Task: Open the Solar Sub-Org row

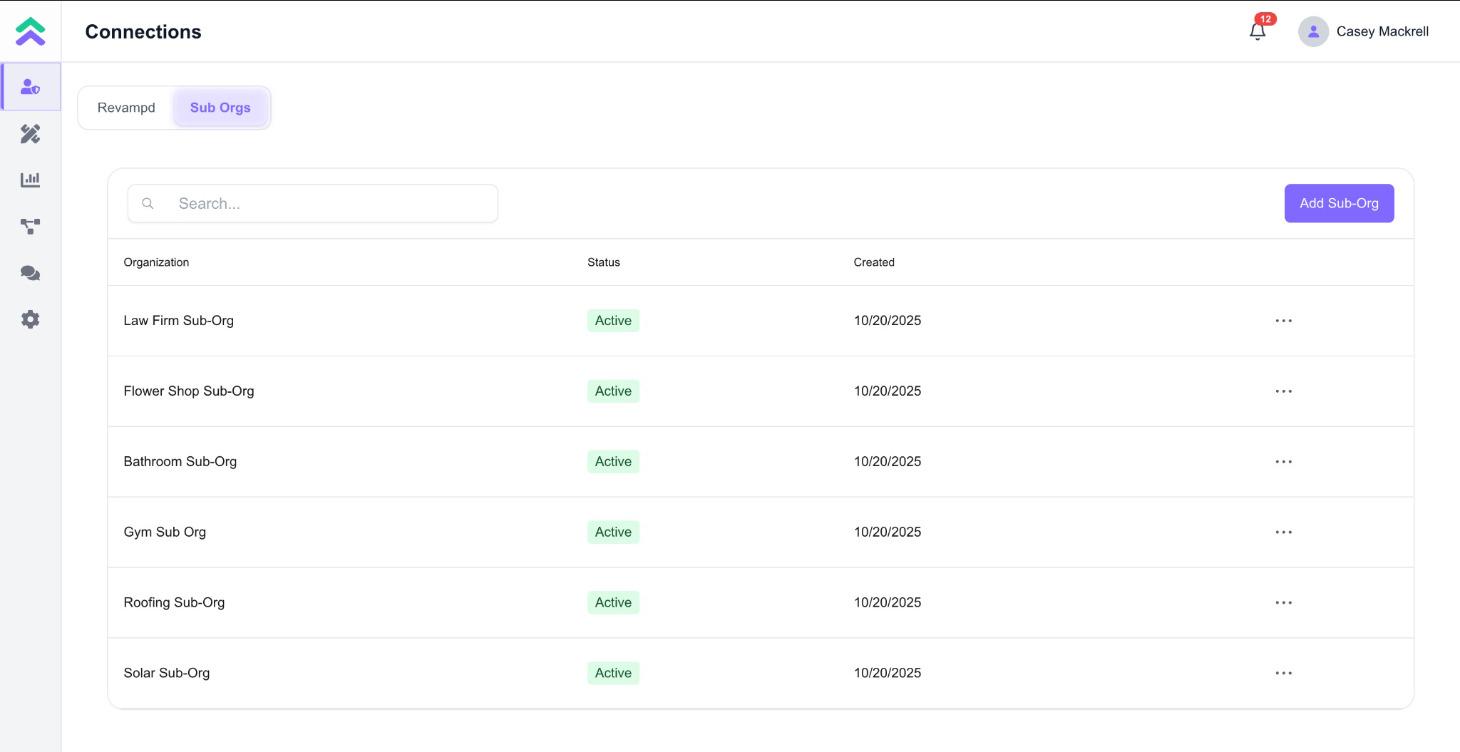Action: coord(167,673)
